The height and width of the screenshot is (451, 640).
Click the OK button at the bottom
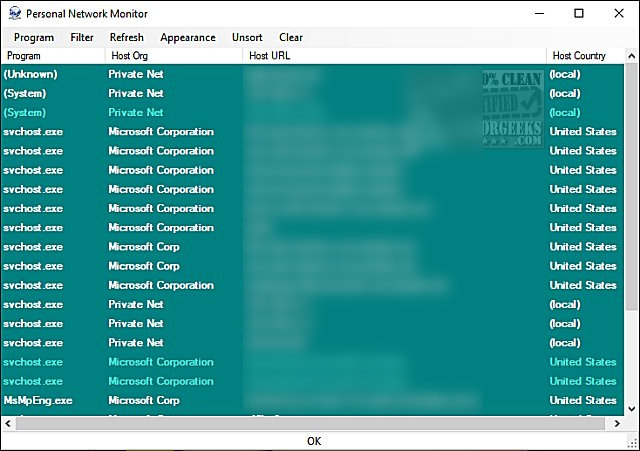314,441
